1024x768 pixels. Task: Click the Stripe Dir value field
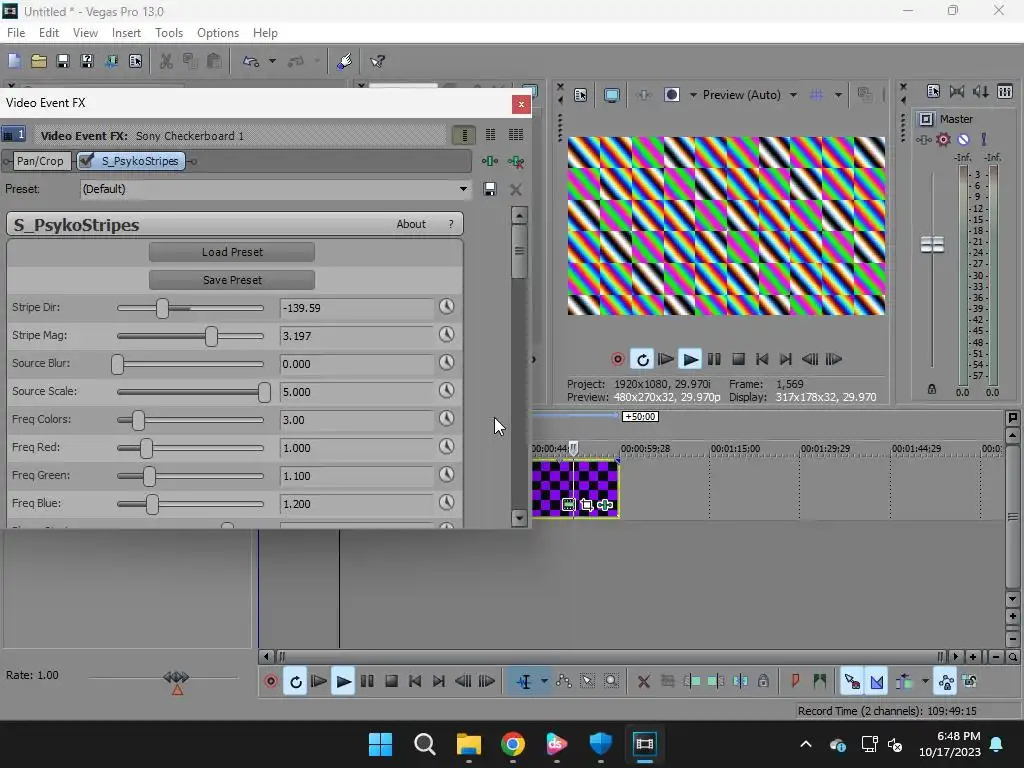point(357,308)
